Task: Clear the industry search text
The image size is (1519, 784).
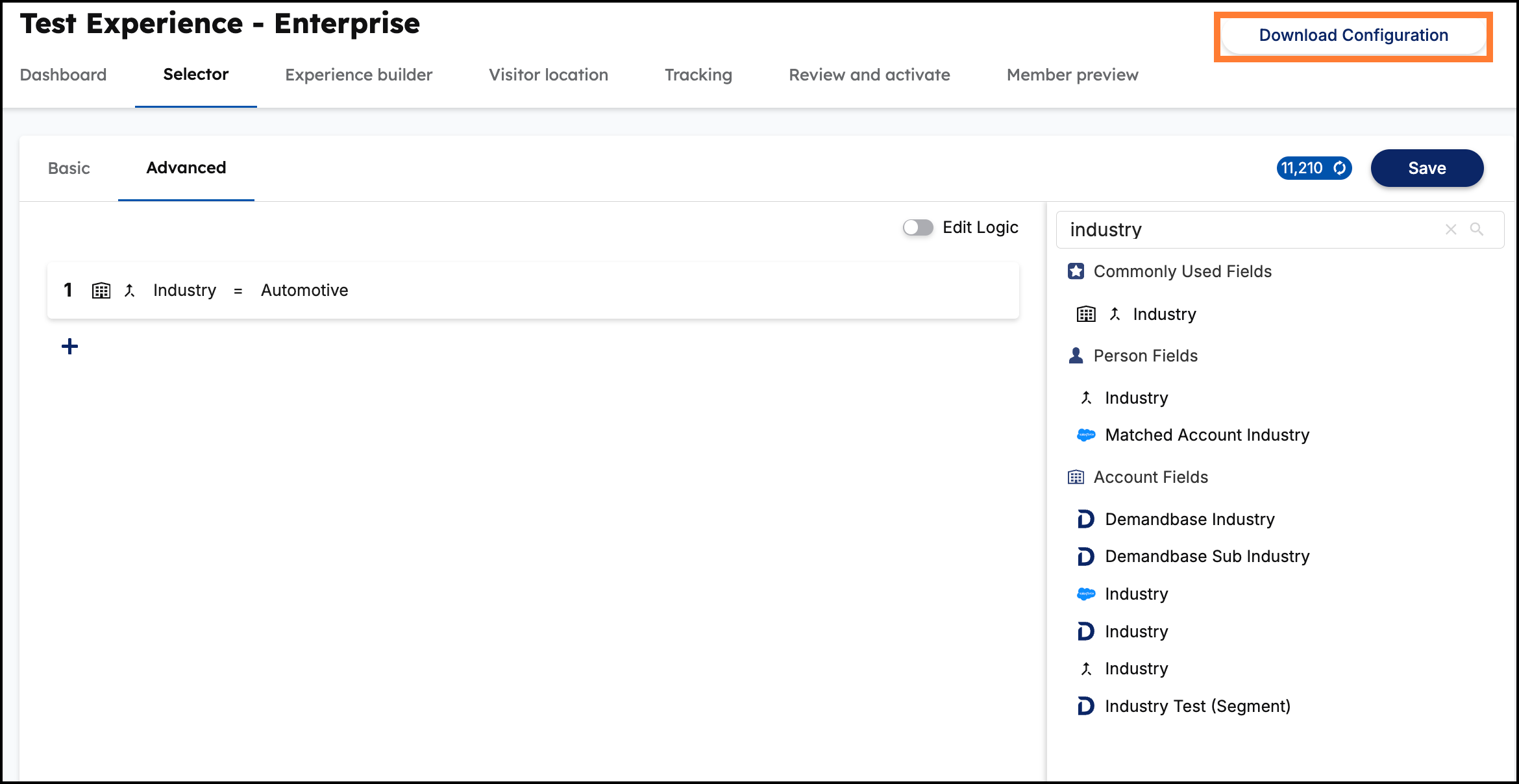Action: pyautogui.click(x=1451, y=230)
